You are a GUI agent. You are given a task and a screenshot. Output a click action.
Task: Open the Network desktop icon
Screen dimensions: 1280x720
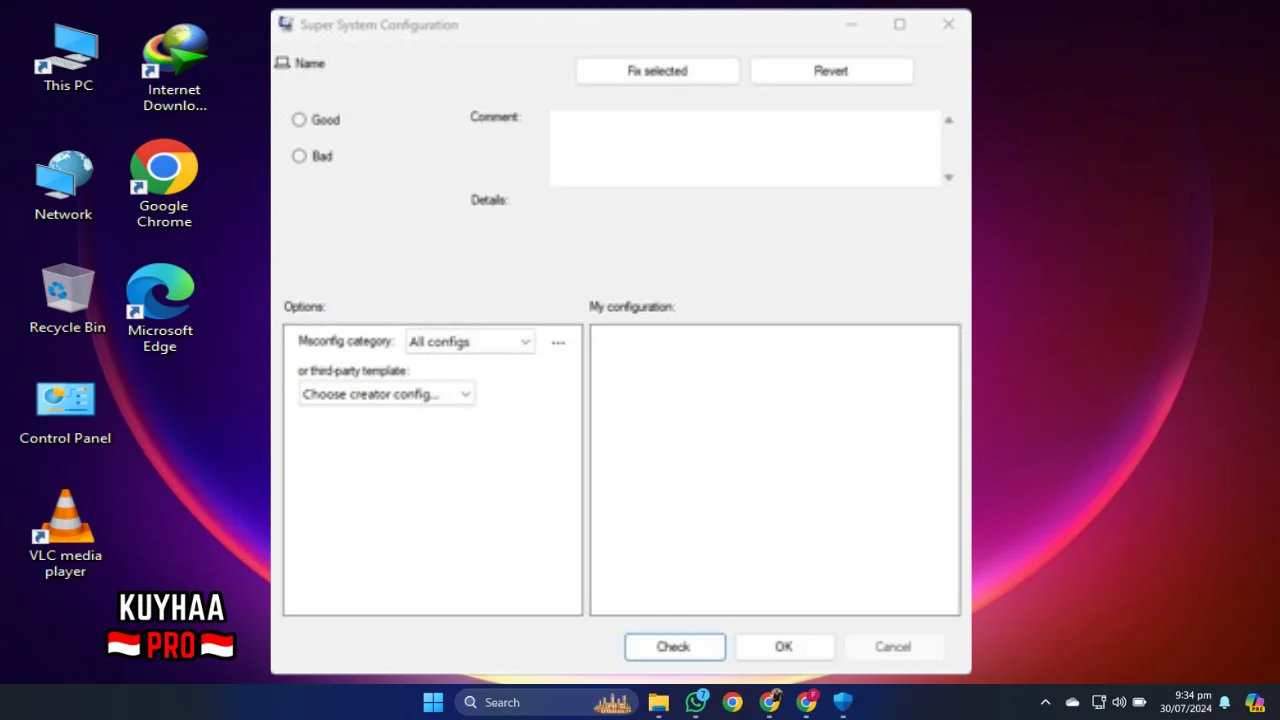click(64, 186)
